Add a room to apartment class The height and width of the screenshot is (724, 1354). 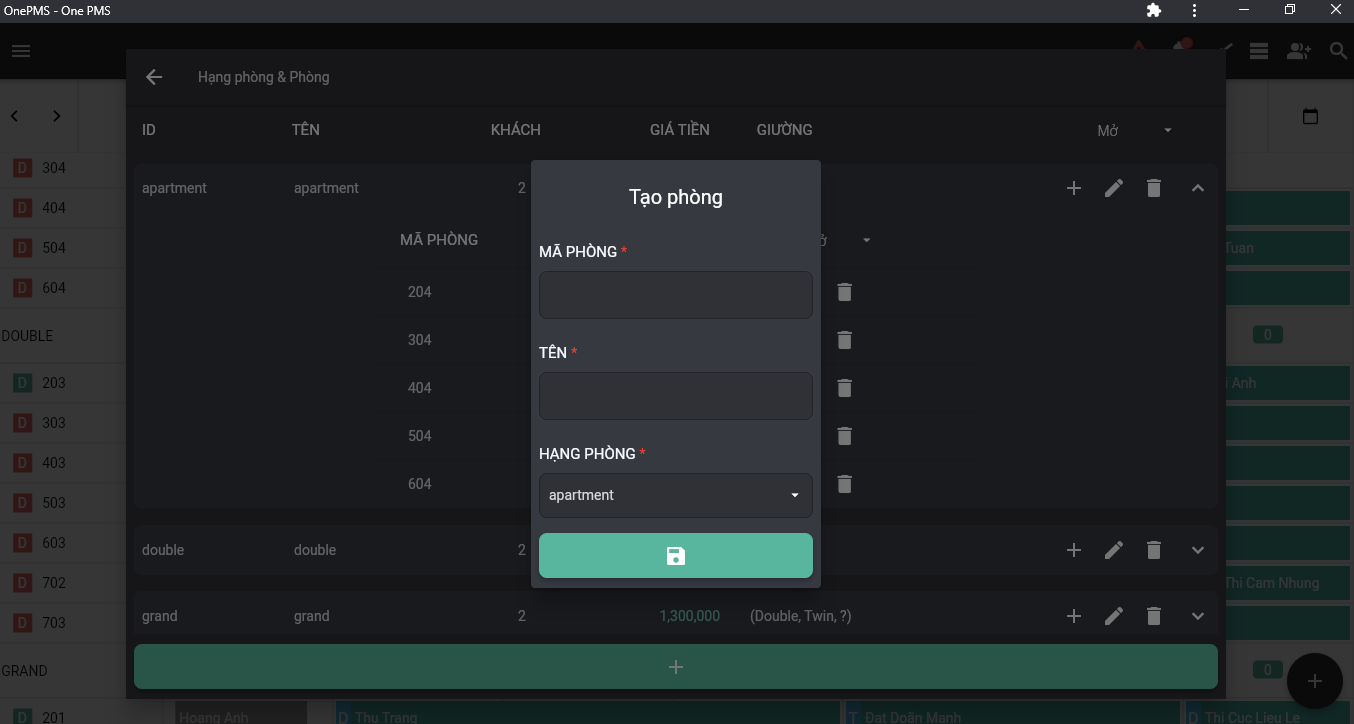[x=1074, y=188]
